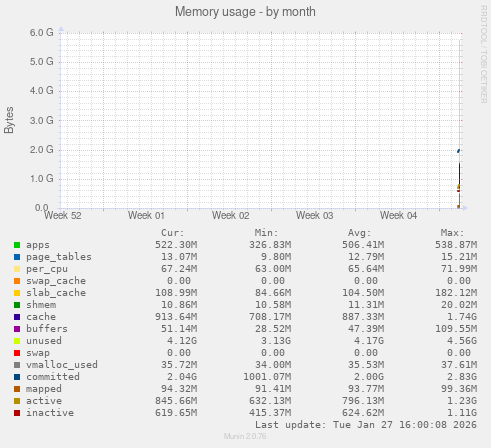
Task: Click the 'slab_cache' legend label
Action: click(56, 293)
